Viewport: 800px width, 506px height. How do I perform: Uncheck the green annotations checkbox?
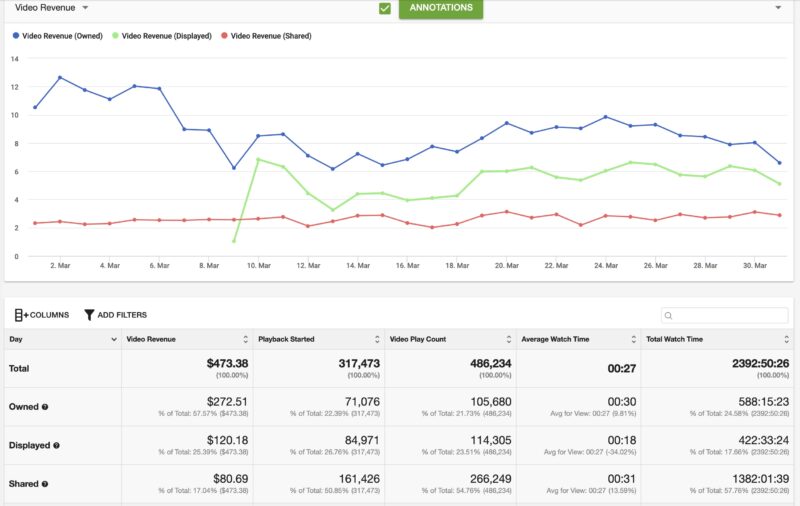[x=385, y=8]
